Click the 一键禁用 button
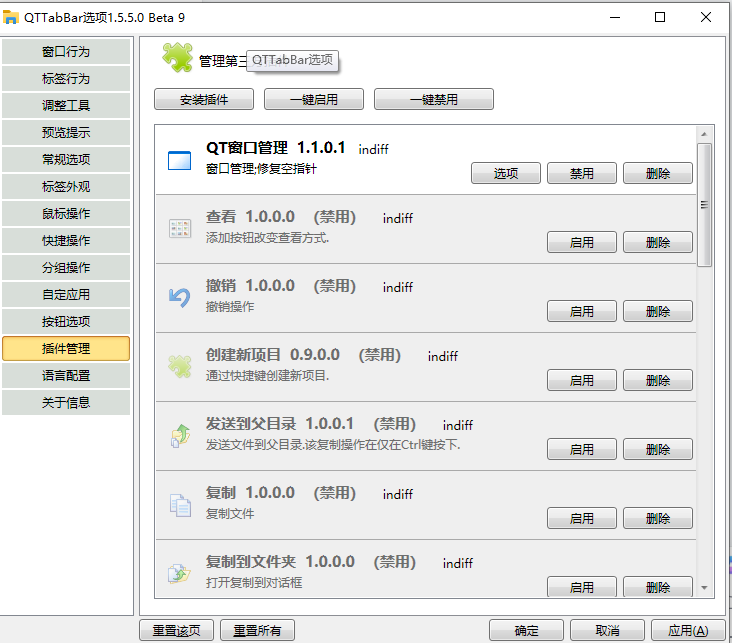The image size is (732, 643). click(x=434, y=99)
